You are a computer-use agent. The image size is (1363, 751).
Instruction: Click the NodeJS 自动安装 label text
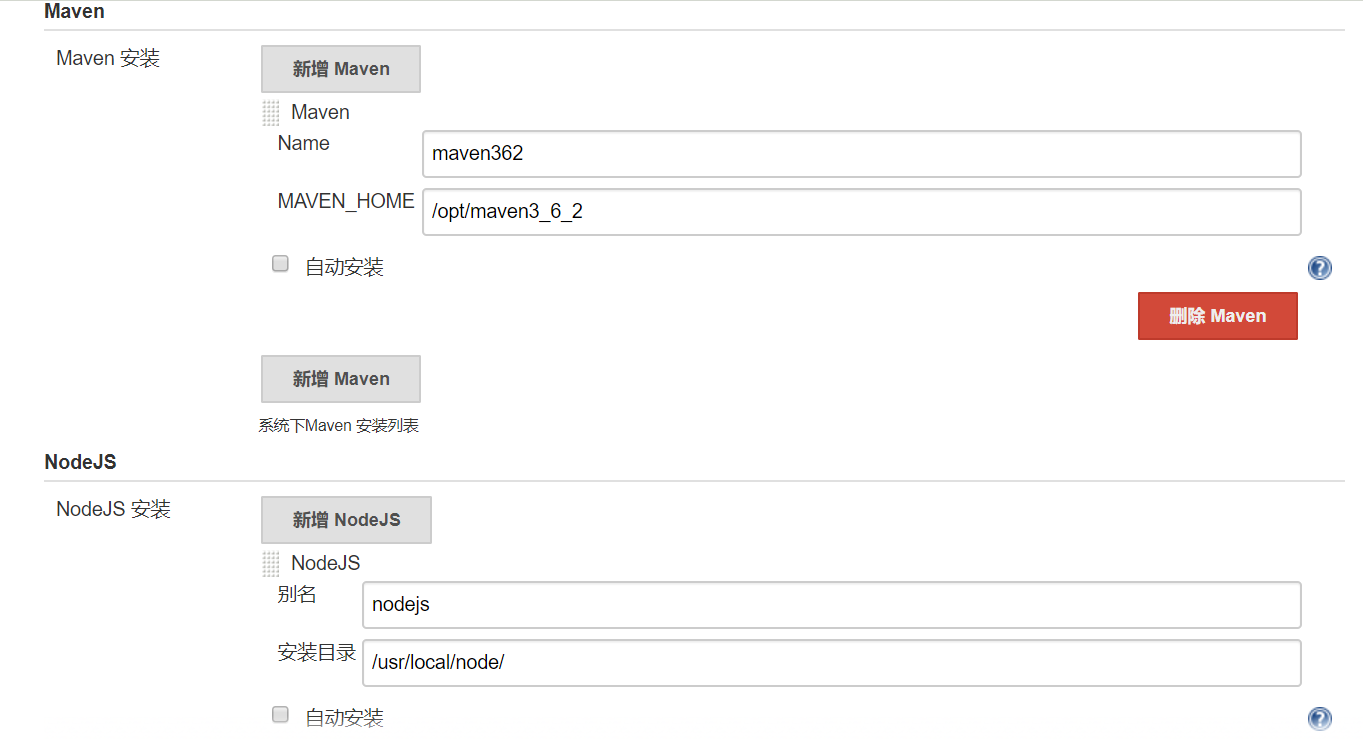(344, 718)
